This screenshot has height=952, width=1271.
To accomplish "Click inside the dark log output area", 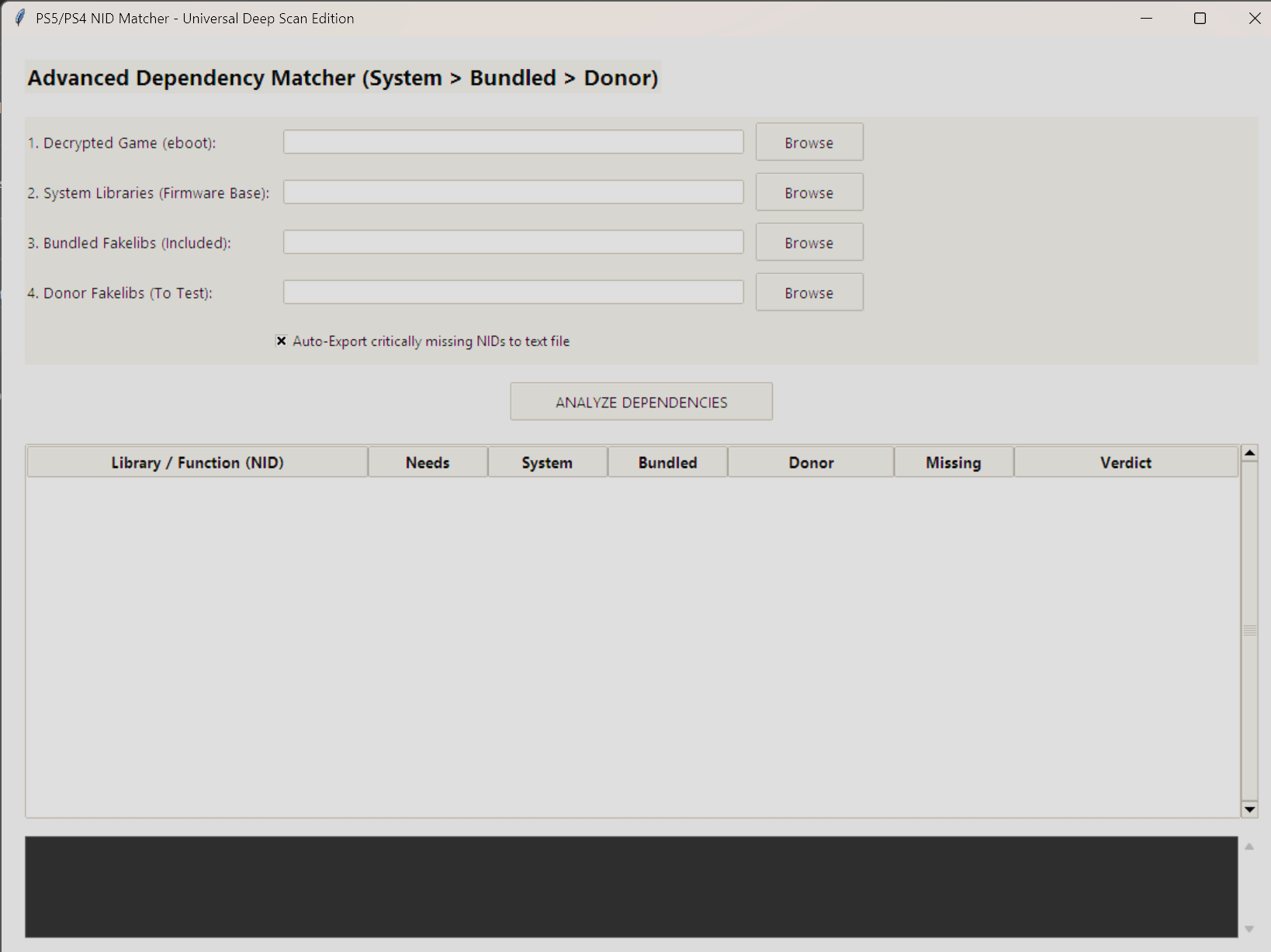I will (x=632, y=887).
